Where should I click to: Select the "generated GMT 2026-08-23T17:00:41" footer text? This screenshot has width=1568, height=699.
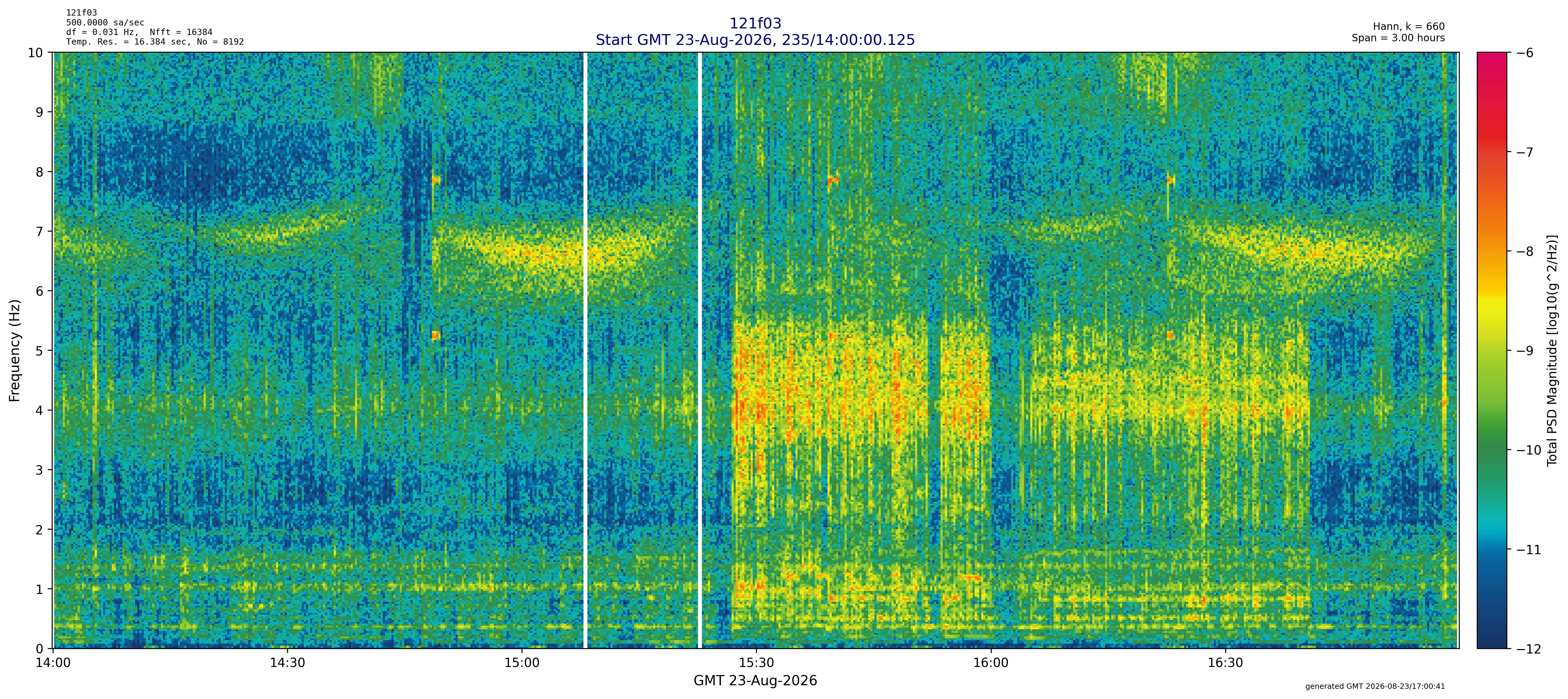coord(1375,686)
